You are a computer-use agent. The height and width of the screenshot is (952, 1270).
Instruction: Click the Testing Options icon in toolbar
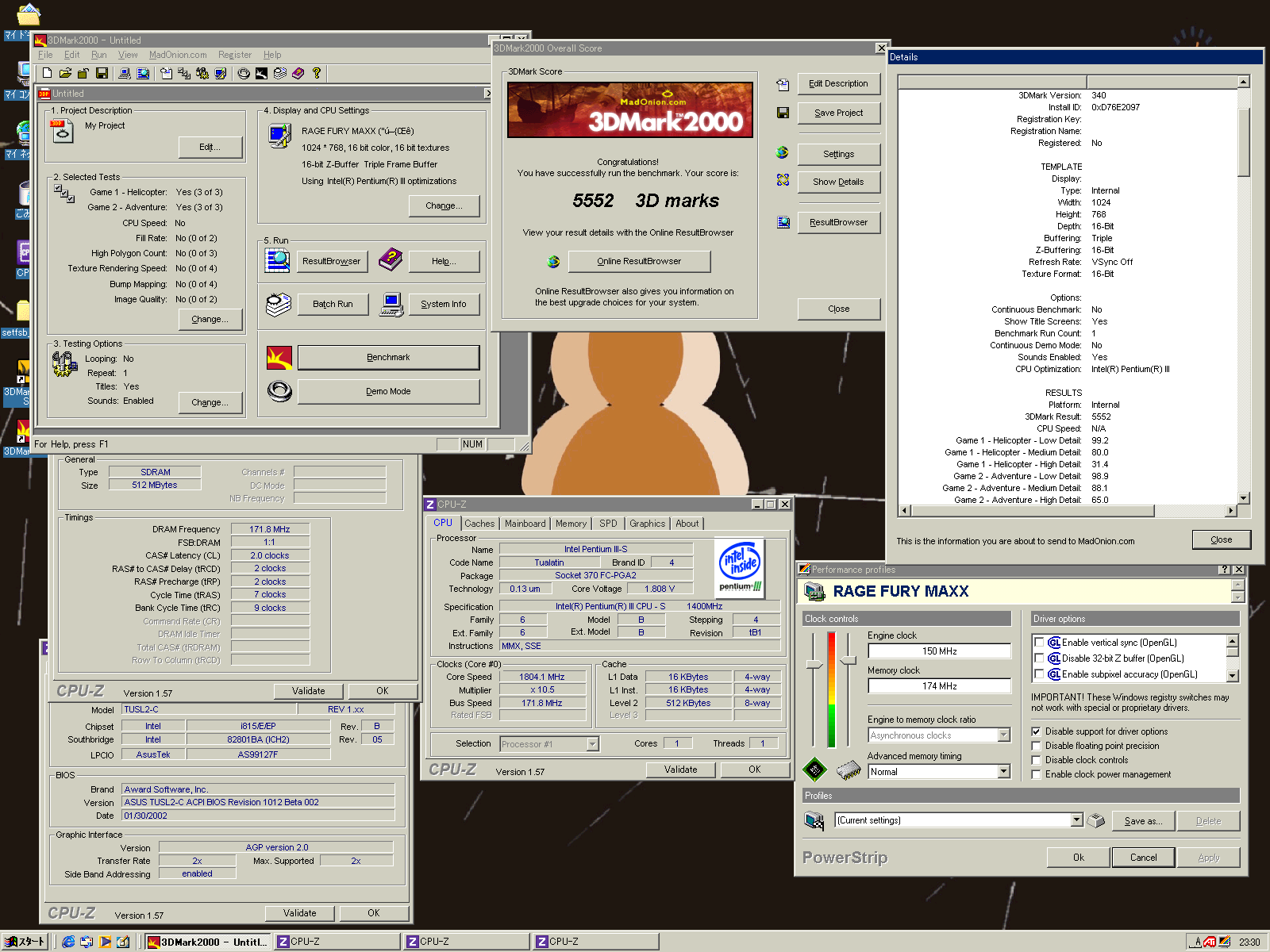[202, 73]
